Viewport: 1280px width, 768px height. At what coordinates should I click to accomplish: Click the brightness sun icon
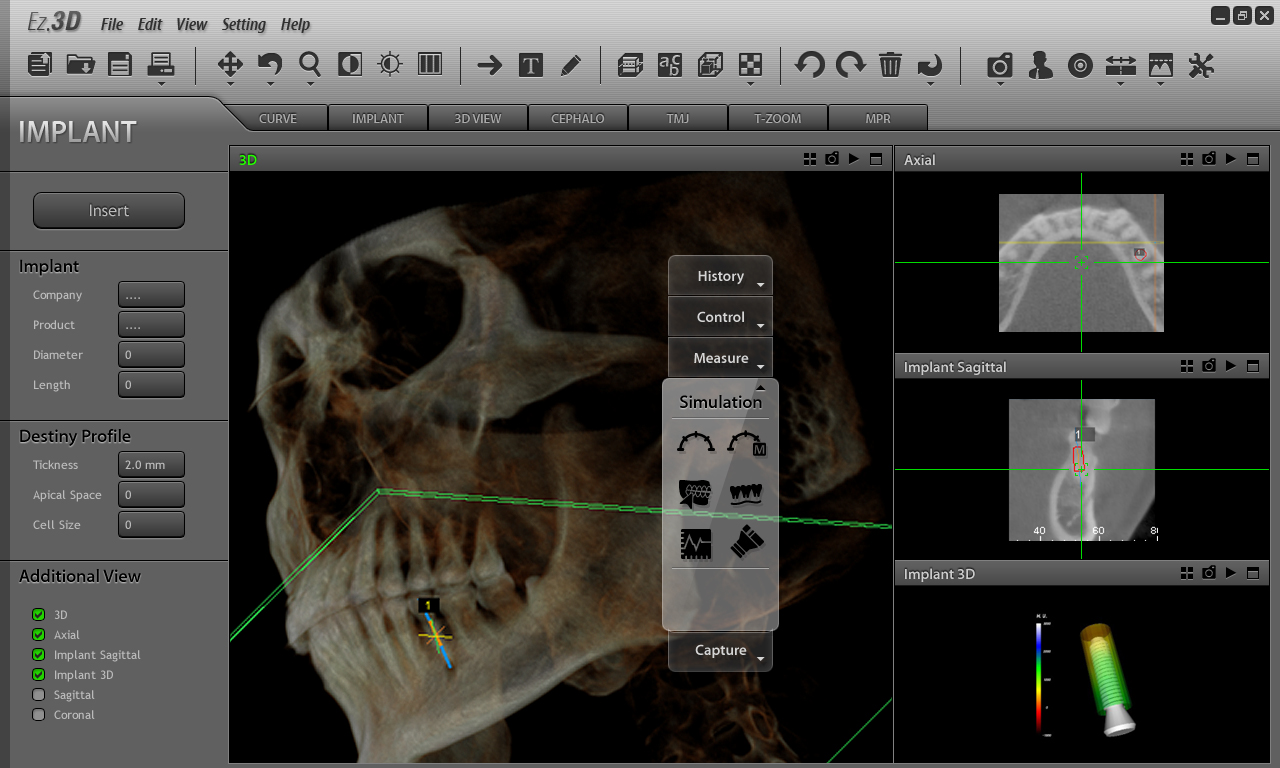(x=390, y=65)
